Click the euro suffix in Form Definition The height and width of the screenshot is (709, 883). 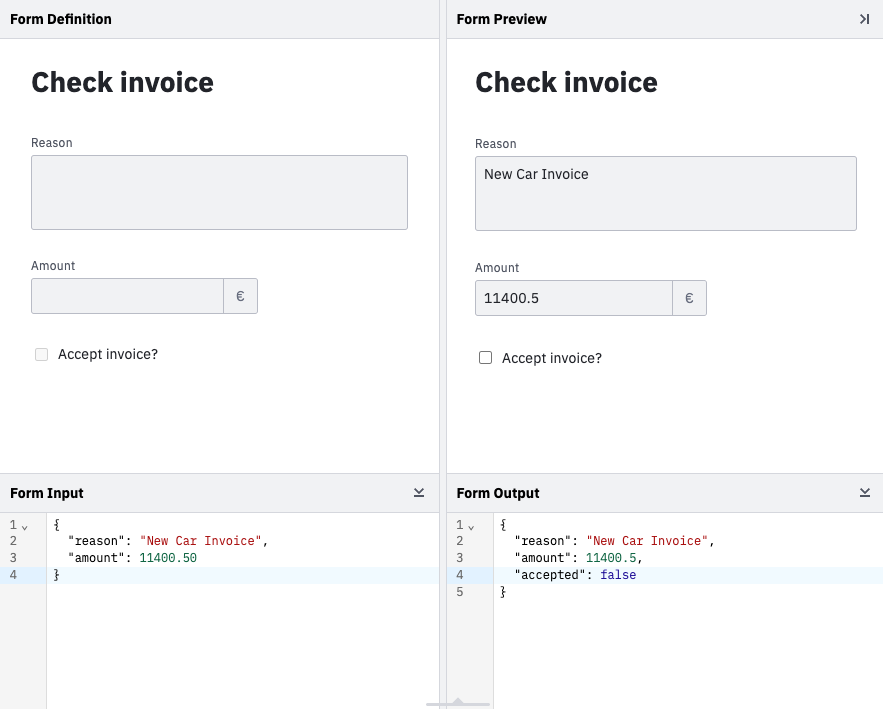coord(240,296)
